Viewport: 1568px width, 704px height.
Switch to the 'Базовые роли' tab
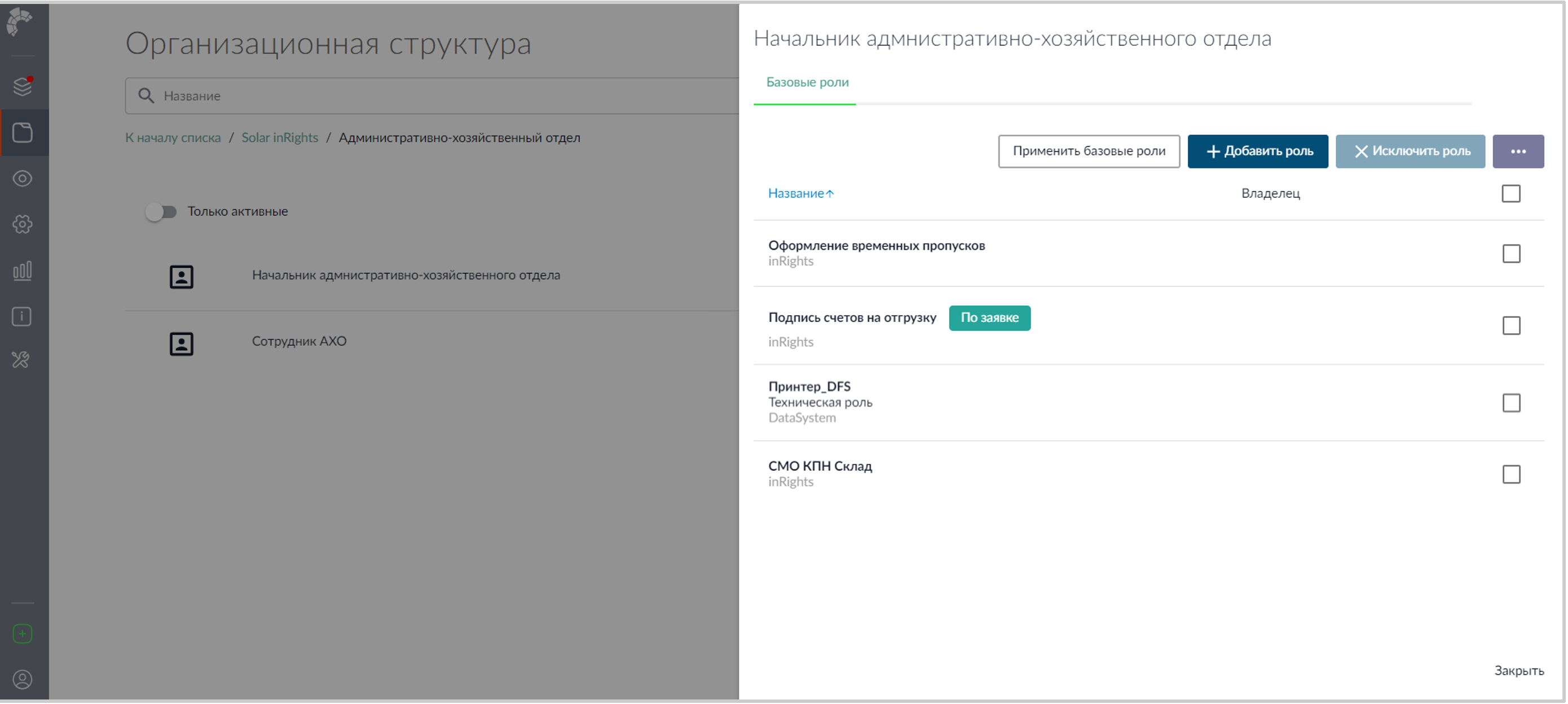[807, 83]
